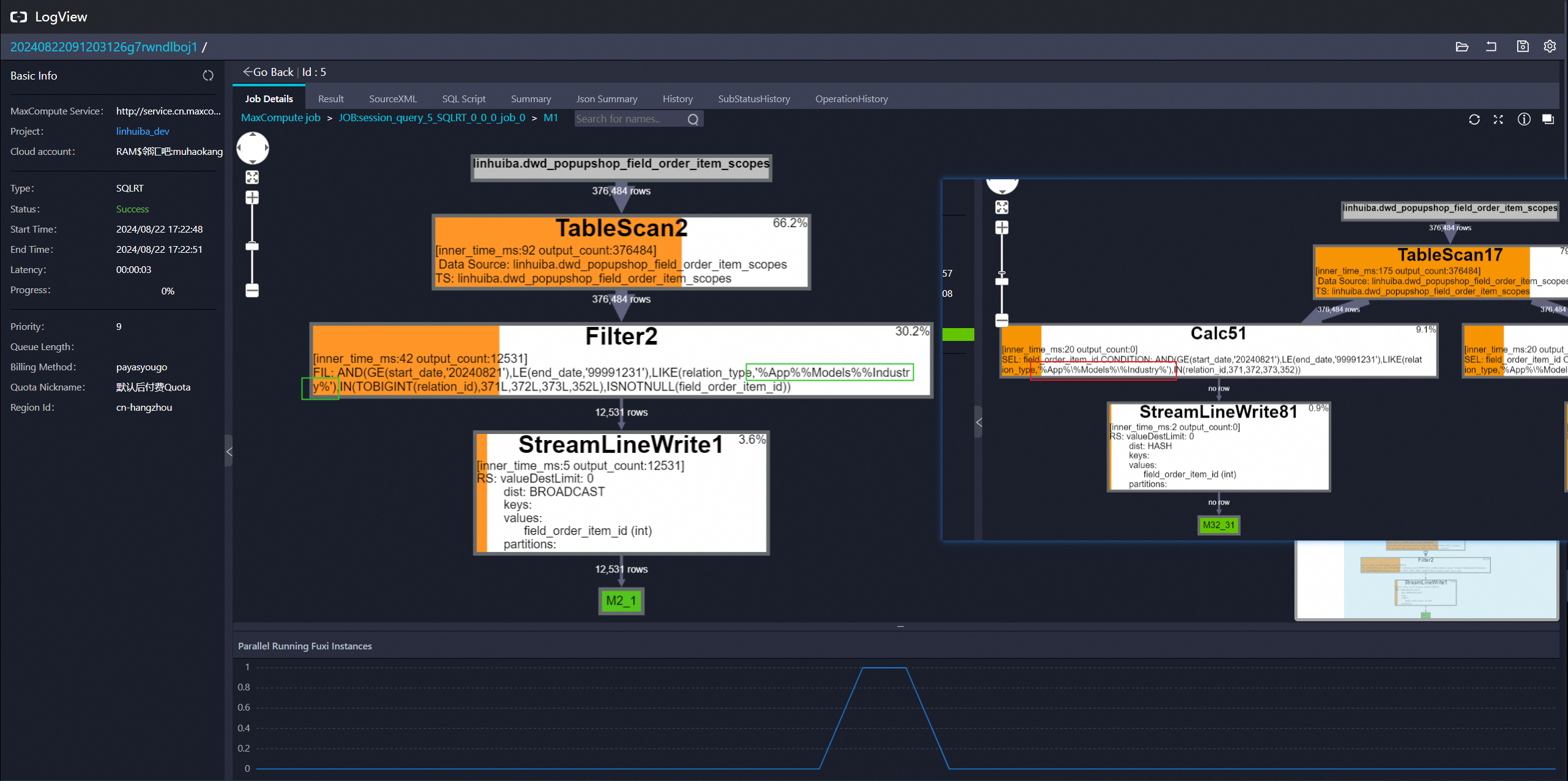
Task: Open the Summary tab
Action: pyautogui.click(x=531, y=99)
